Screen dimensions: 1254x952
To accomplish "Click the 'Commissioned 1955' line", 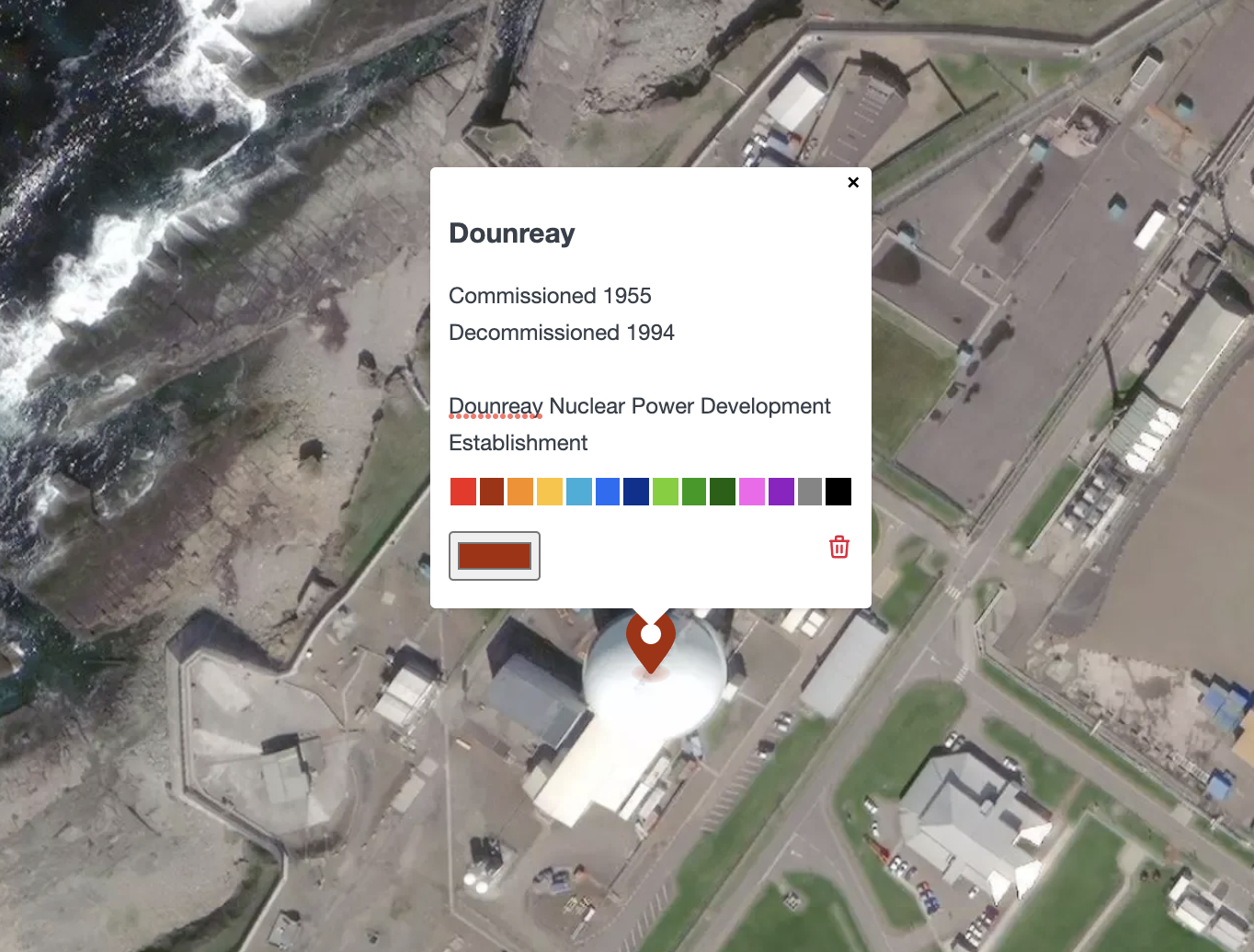I will coord(550,296).
